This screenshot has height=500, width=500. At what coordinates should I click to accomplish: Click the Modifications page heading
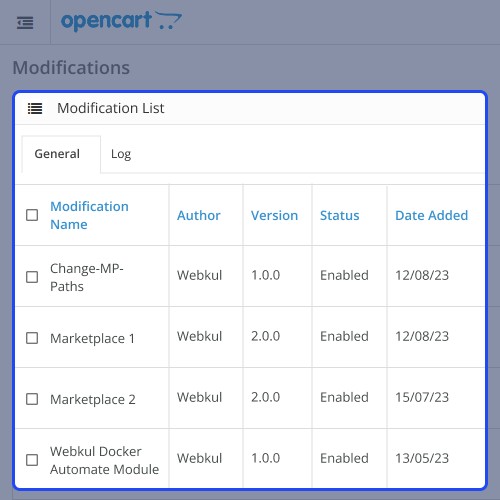coord(71,68)
